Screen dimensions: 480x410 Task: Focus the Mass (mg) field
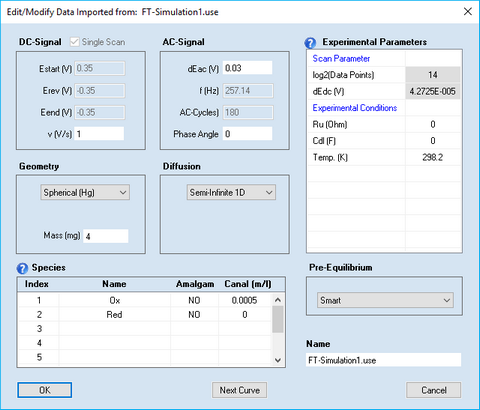coord(106,236)
